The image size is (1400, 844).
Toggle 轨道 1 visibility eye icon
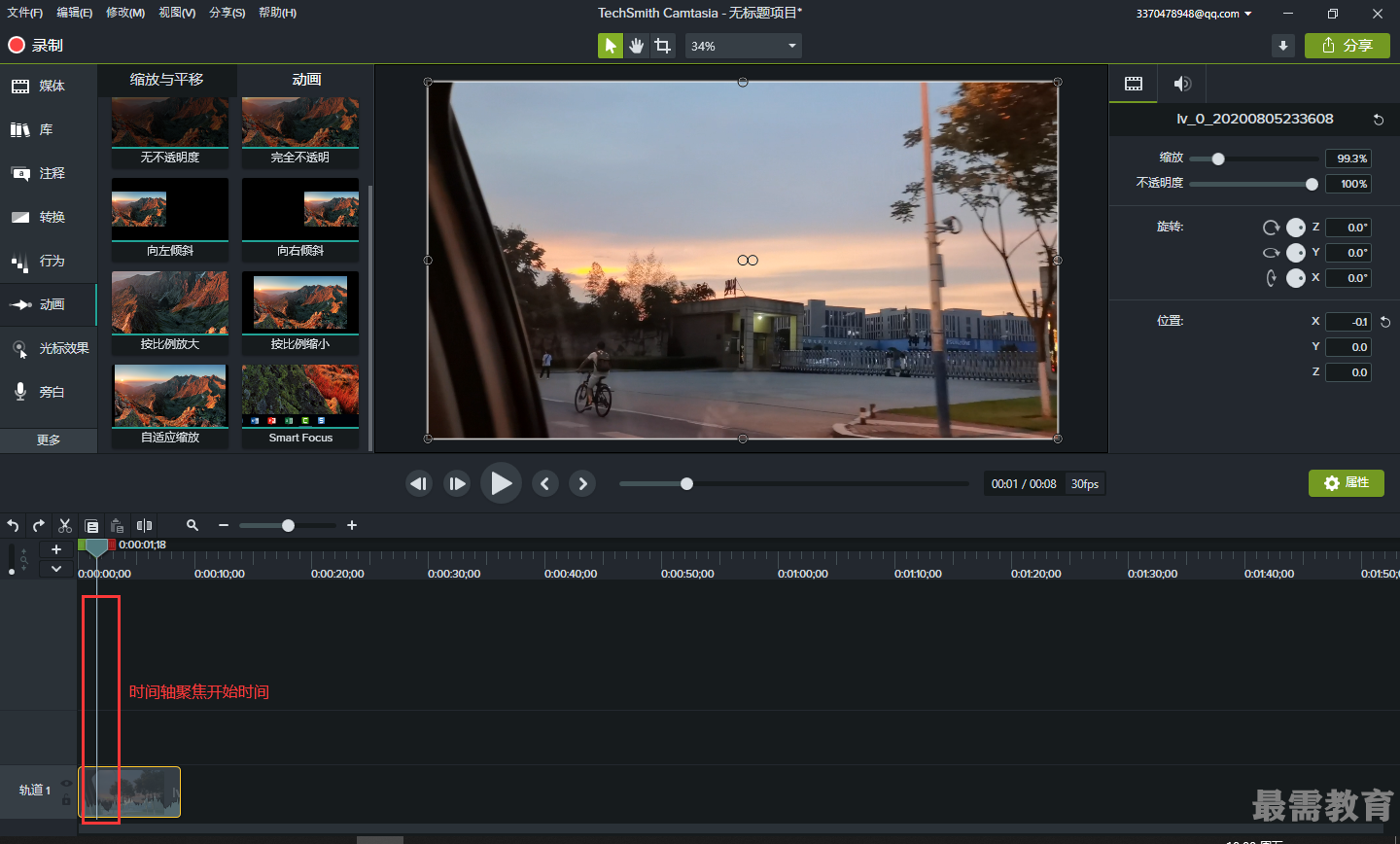tap(66, 783)
